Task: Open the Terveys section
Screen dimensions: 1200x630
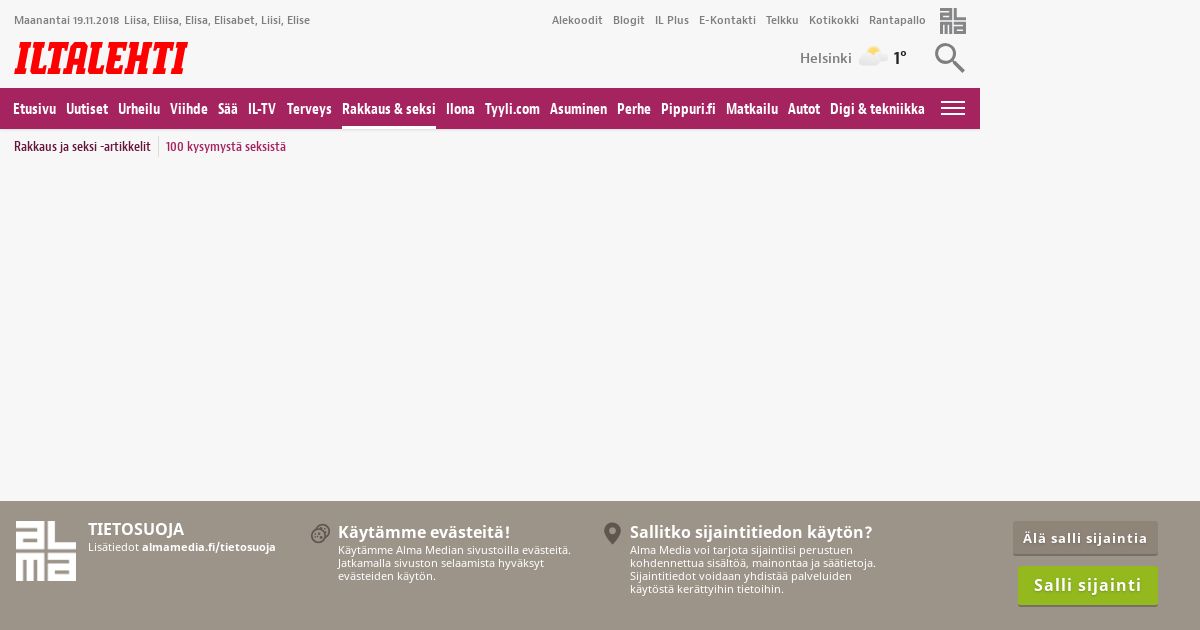Action: point(309,109)
